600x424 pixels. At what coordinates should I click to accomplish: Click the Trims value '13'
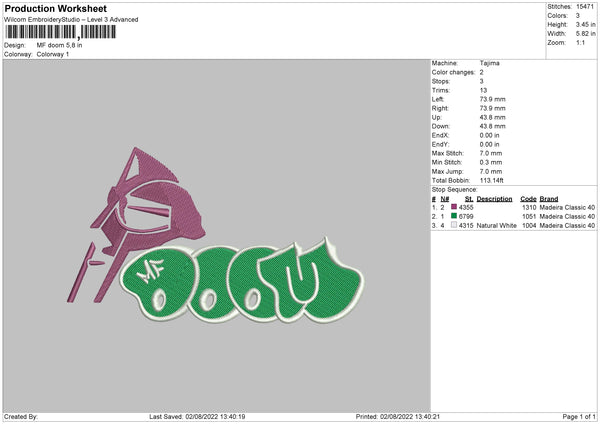click(483, 90)
